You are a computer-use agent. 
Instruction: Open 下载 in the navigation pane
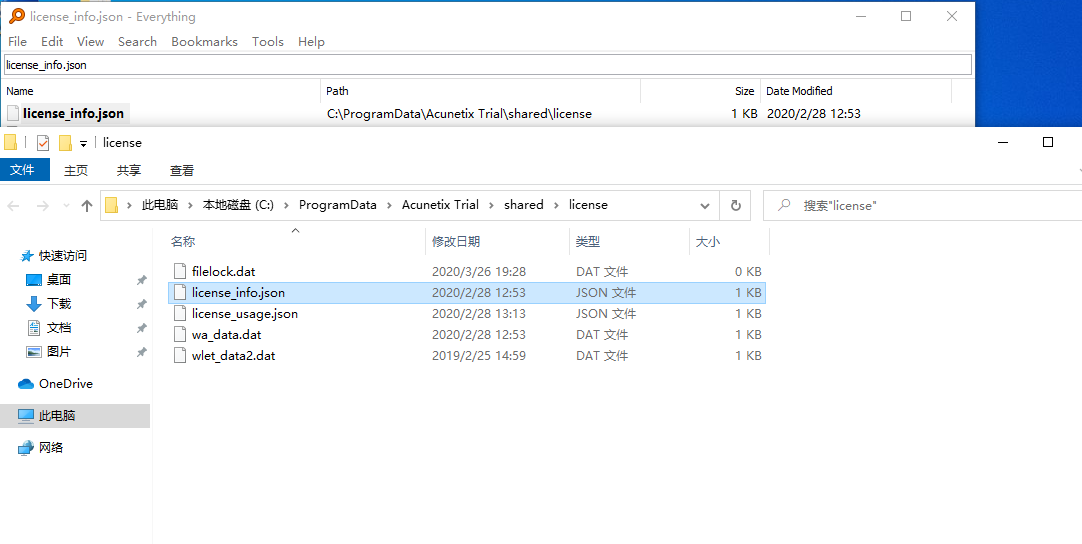coord(59,304)
